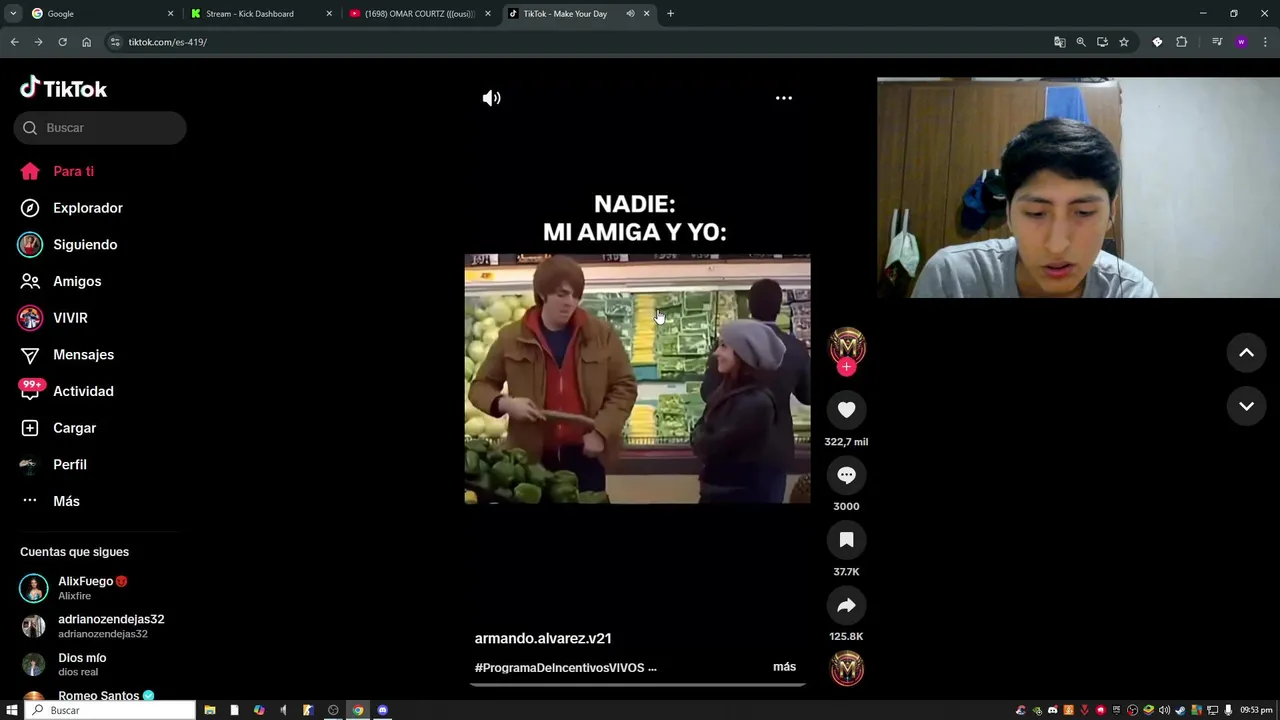Select 'Para ti' in the sidebar
Image resolution: width=1280 pixels, height=720 pixels.
[57, 171]
